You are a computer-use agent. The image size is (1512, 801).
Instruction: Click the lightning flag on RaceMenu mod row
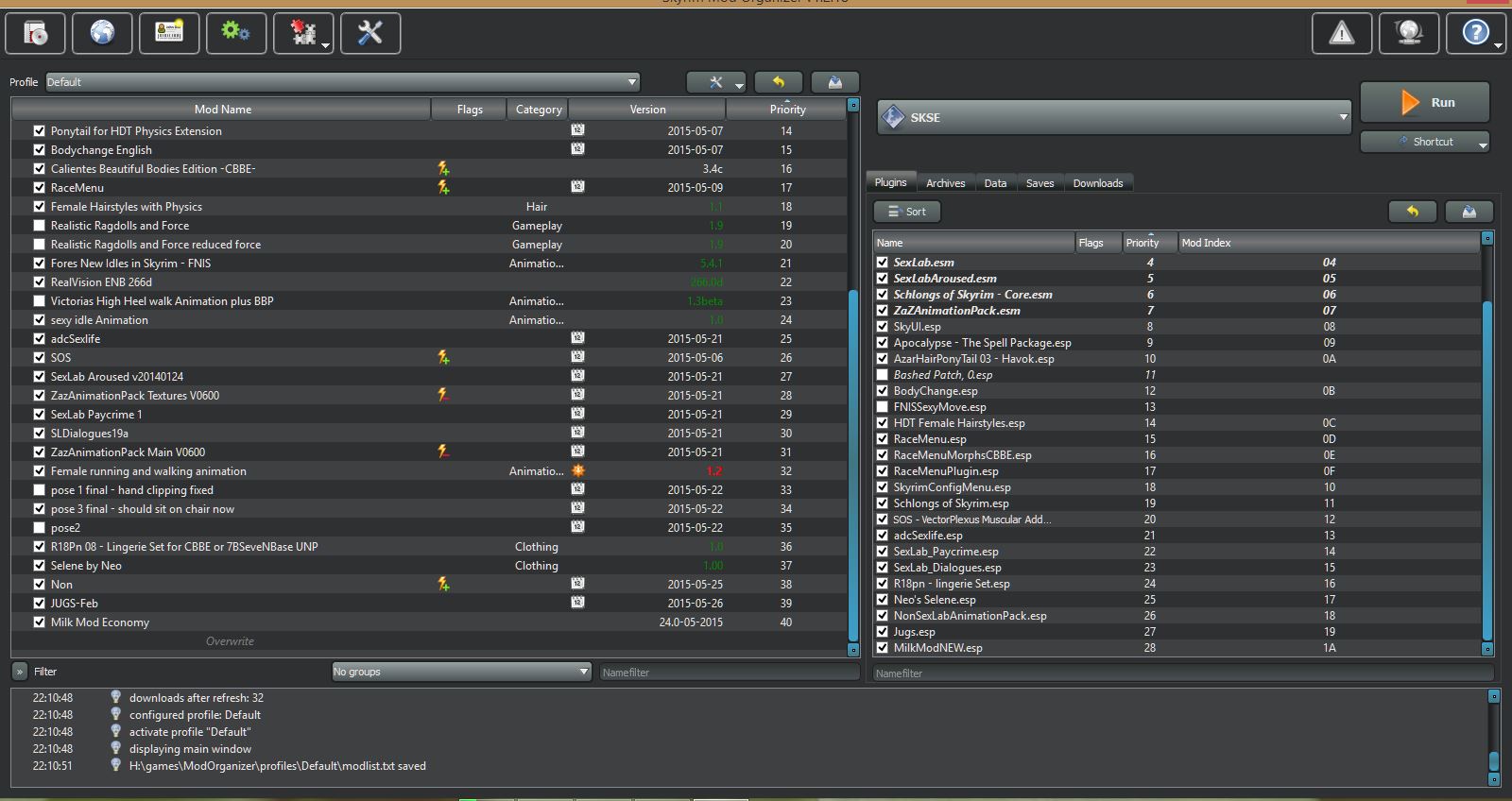[x=443, y=188]
